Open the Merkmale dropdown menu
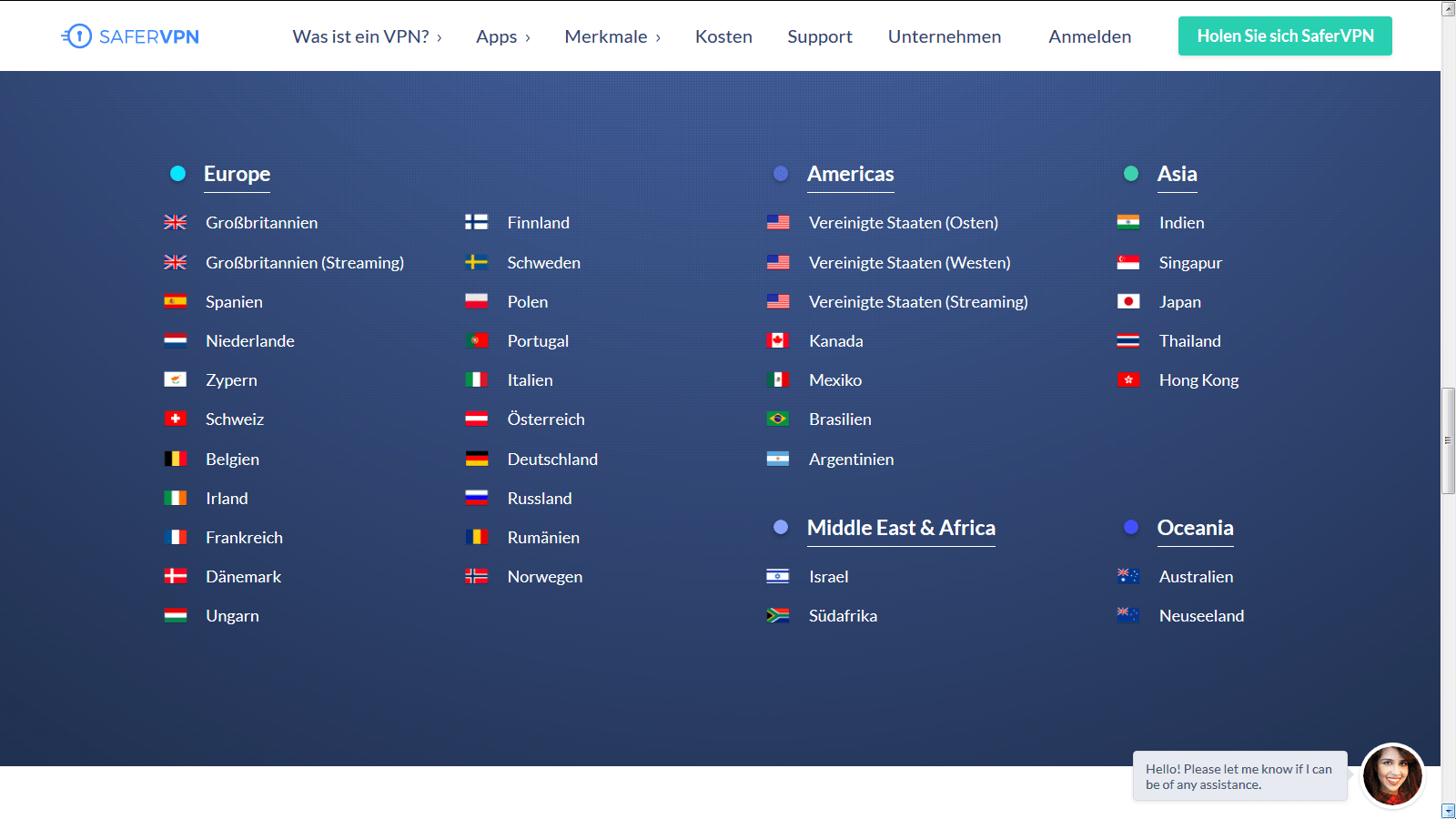 coord(612,36)
